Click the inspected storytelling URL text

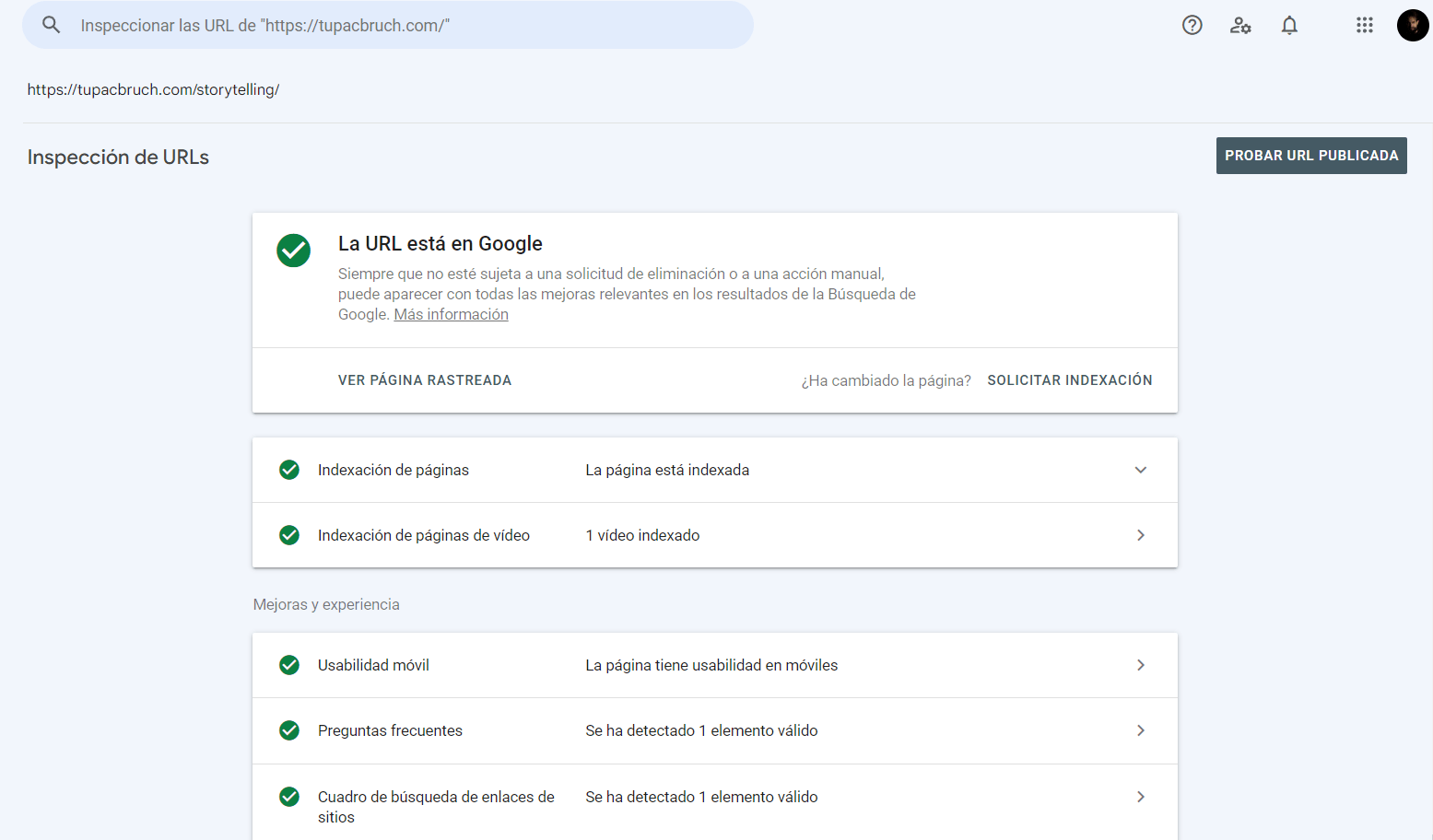pyautogui.click(x=153, y=89)
